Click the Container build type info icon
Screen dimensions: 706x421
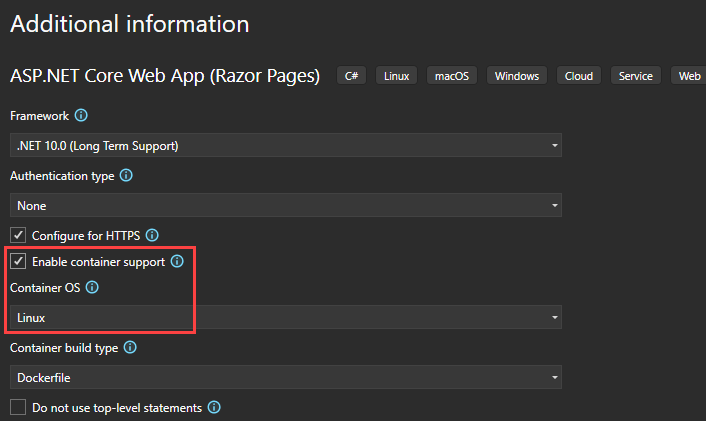tap(130, 348)
